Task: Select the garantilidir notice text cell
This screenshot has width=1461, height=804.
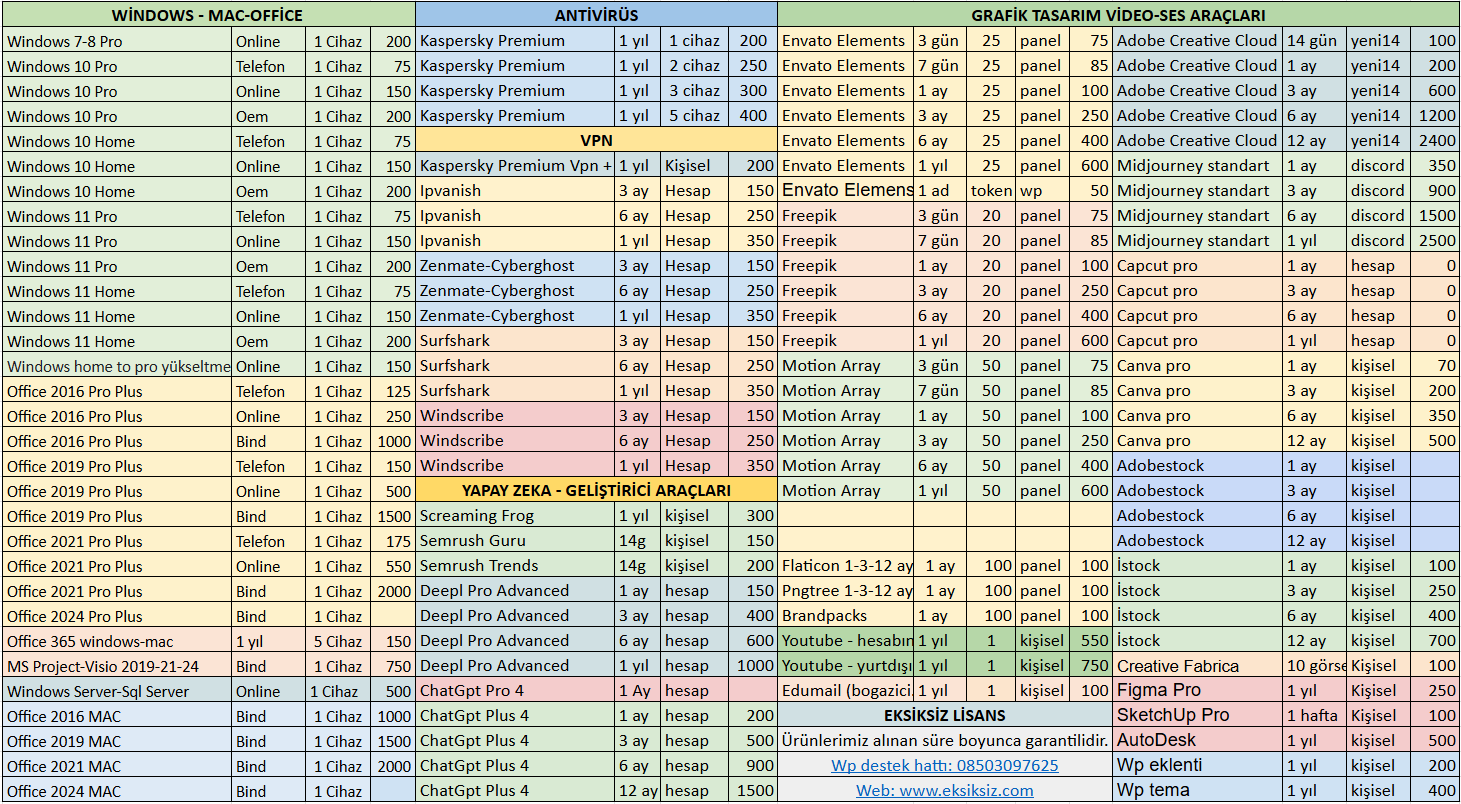Action: [x=945, y=741]
